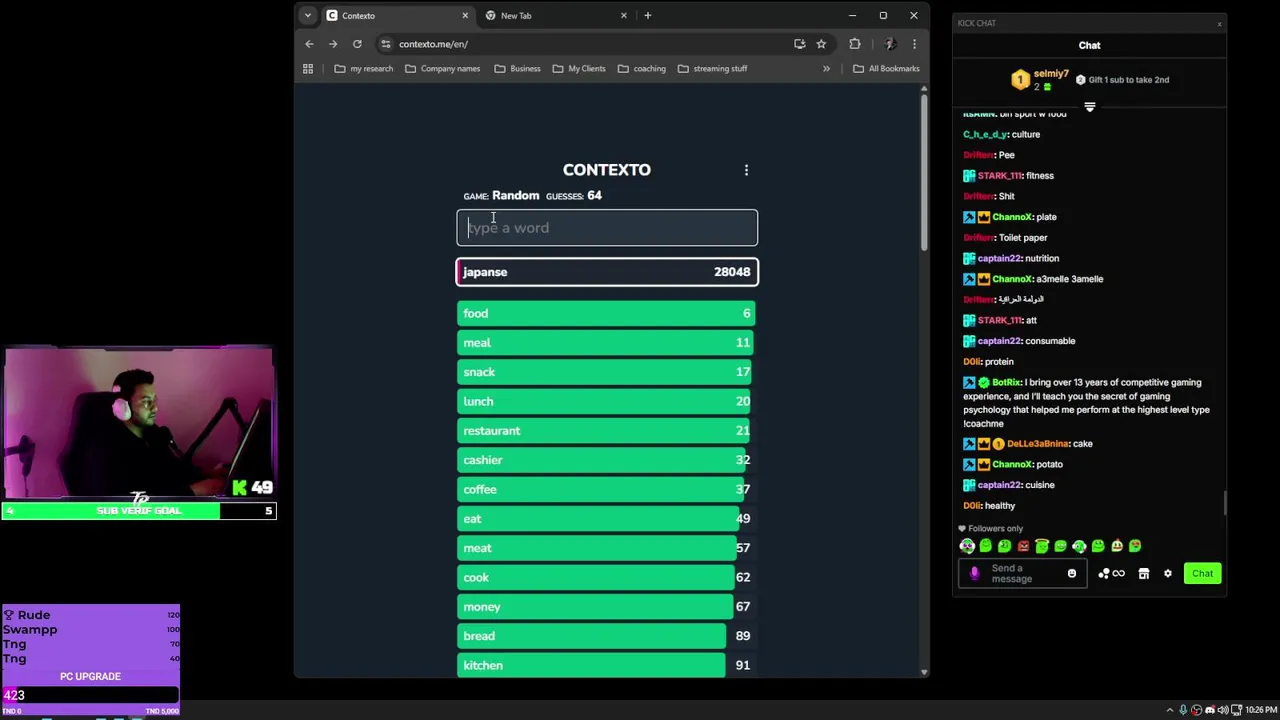Open the Kick chat shop icon
This screenshot has width=1280, height=720.
1143,574
